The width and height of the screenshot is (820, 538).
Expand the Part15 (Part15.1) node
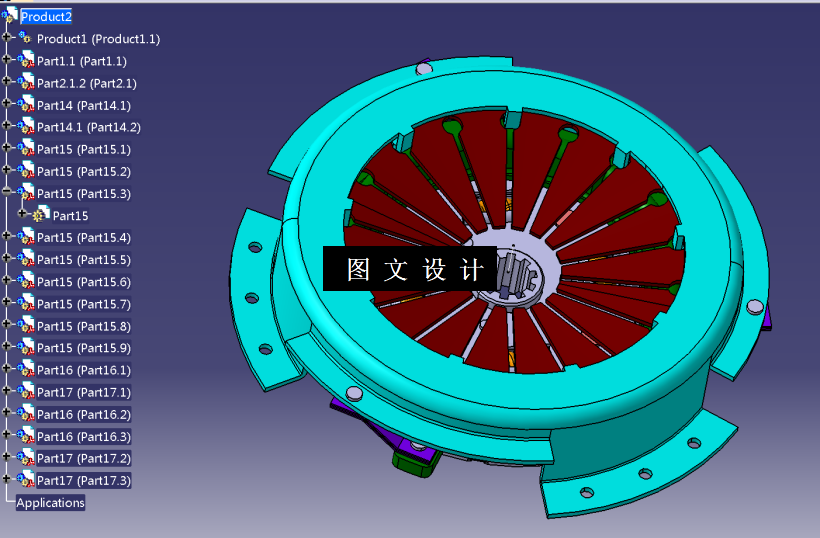[x=6, y=147]
